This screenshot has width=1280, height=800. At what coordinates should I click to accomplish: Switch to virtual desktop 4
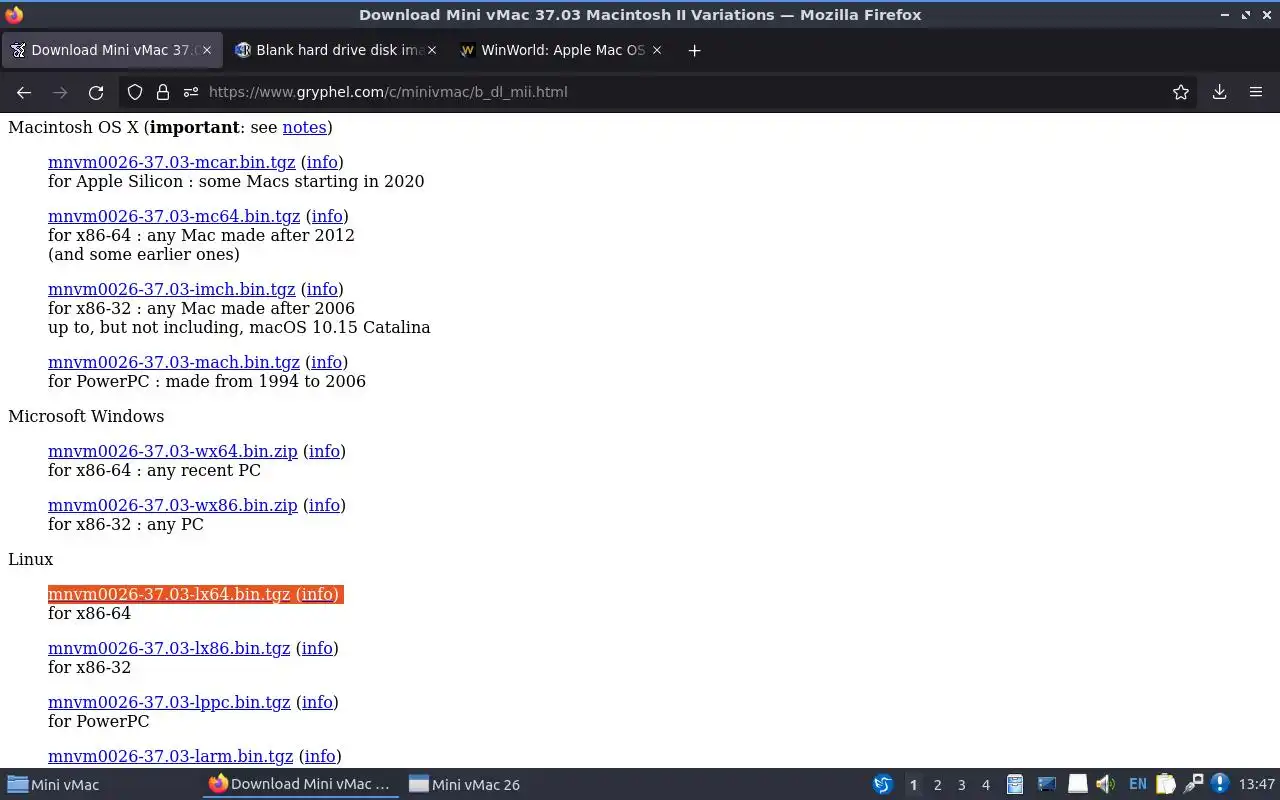[x=986, y=785]
